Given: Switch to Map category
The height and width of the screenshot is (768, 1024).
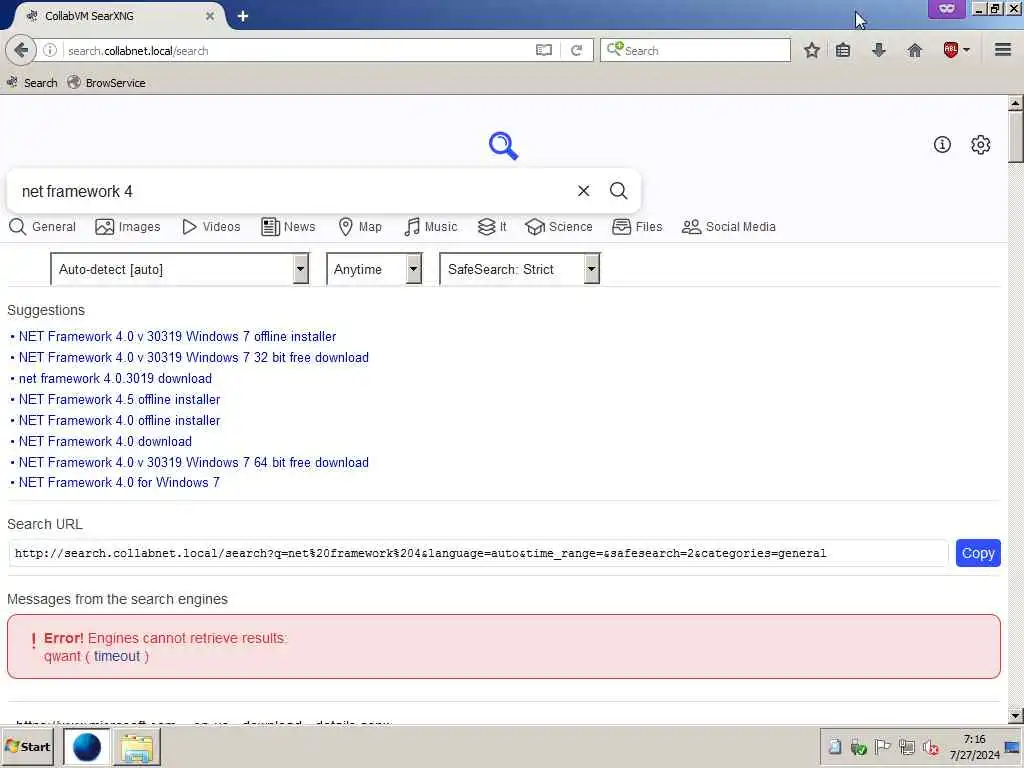Looking at the screenshot, I should tap(360, 227).
